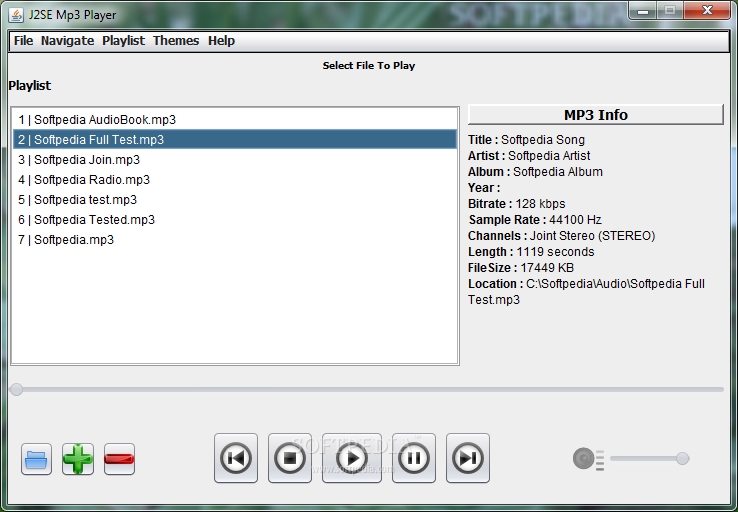This screenshot has height=512, width=738.
Task: Click the volume speaker icon
Action: [x=586, y=459]
